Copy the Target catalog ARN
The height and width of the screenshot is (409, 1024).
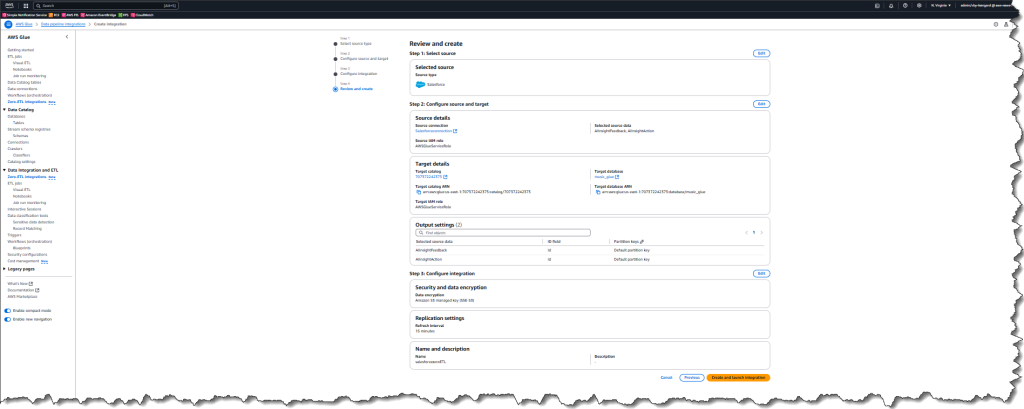click(x=418, y=192)
